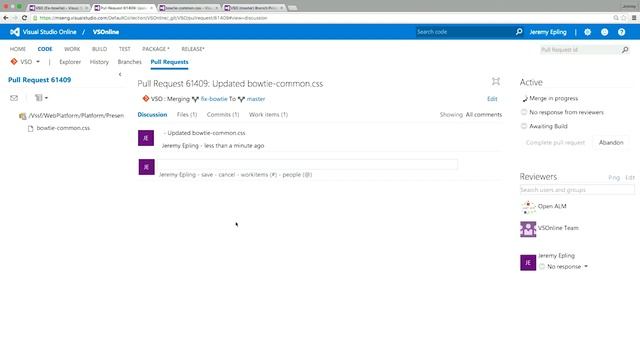
Task: Click Jeremy Epling reviewer avatar
Action: click(x=528, y=262)
